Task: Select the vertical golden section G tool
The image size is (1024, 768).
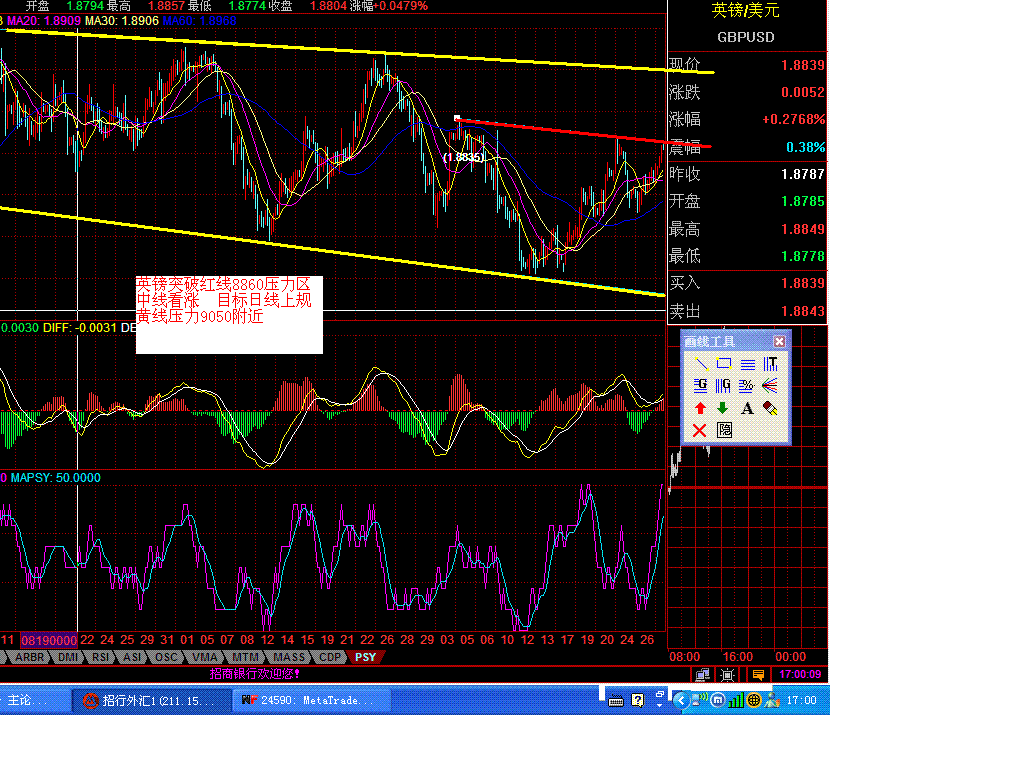Action: coord(724,385)
